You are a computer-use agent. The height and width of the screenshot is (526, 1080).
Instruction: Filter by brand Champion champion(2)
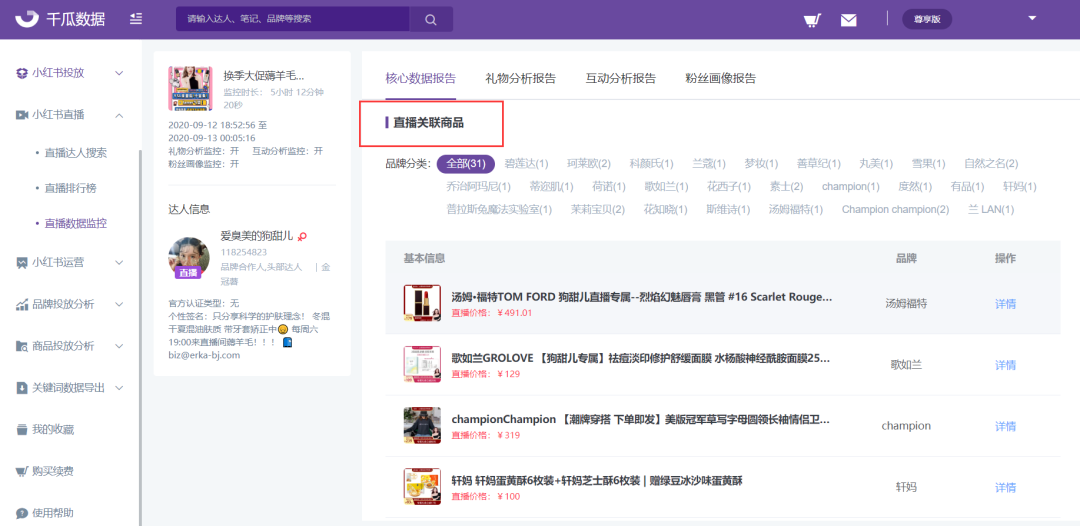click(895, 209)
